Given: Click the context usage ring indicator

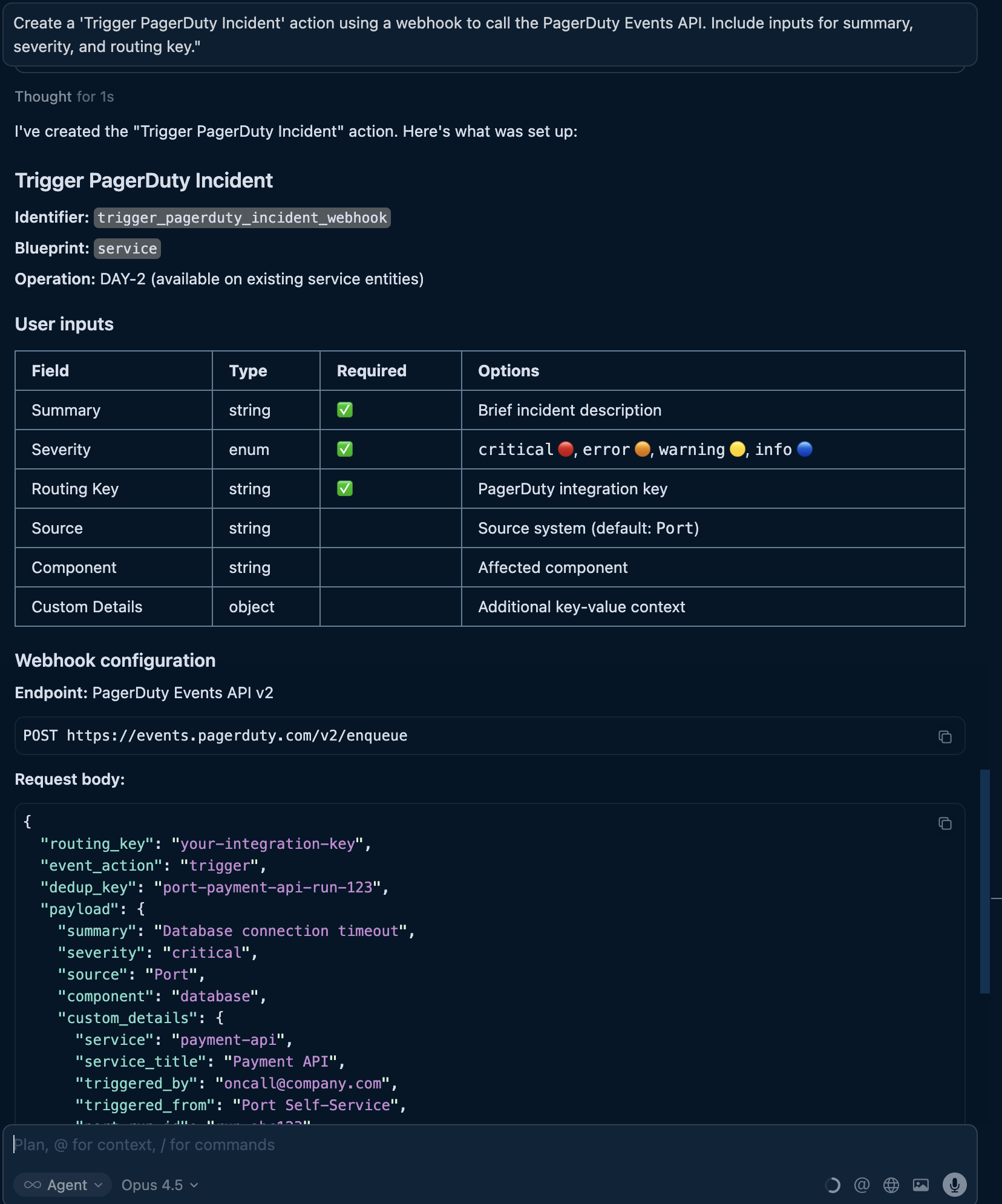Looking at the screenshot, I should [x=833, y=1185].
